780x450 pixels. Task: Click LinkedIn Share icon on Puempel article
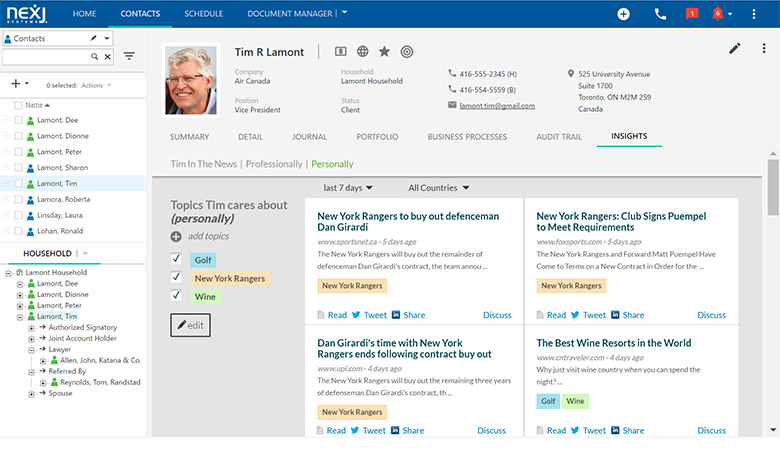[x=615, y=315]
